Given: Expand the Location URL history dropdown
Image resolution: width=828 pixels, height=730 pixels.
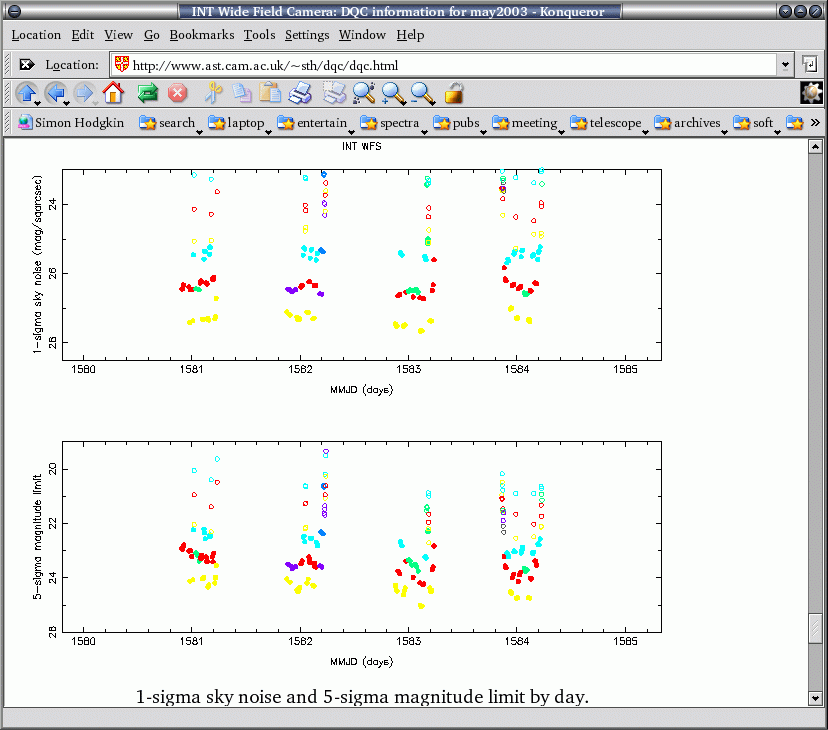Looking at the screenshot, I should click(785, 64).
